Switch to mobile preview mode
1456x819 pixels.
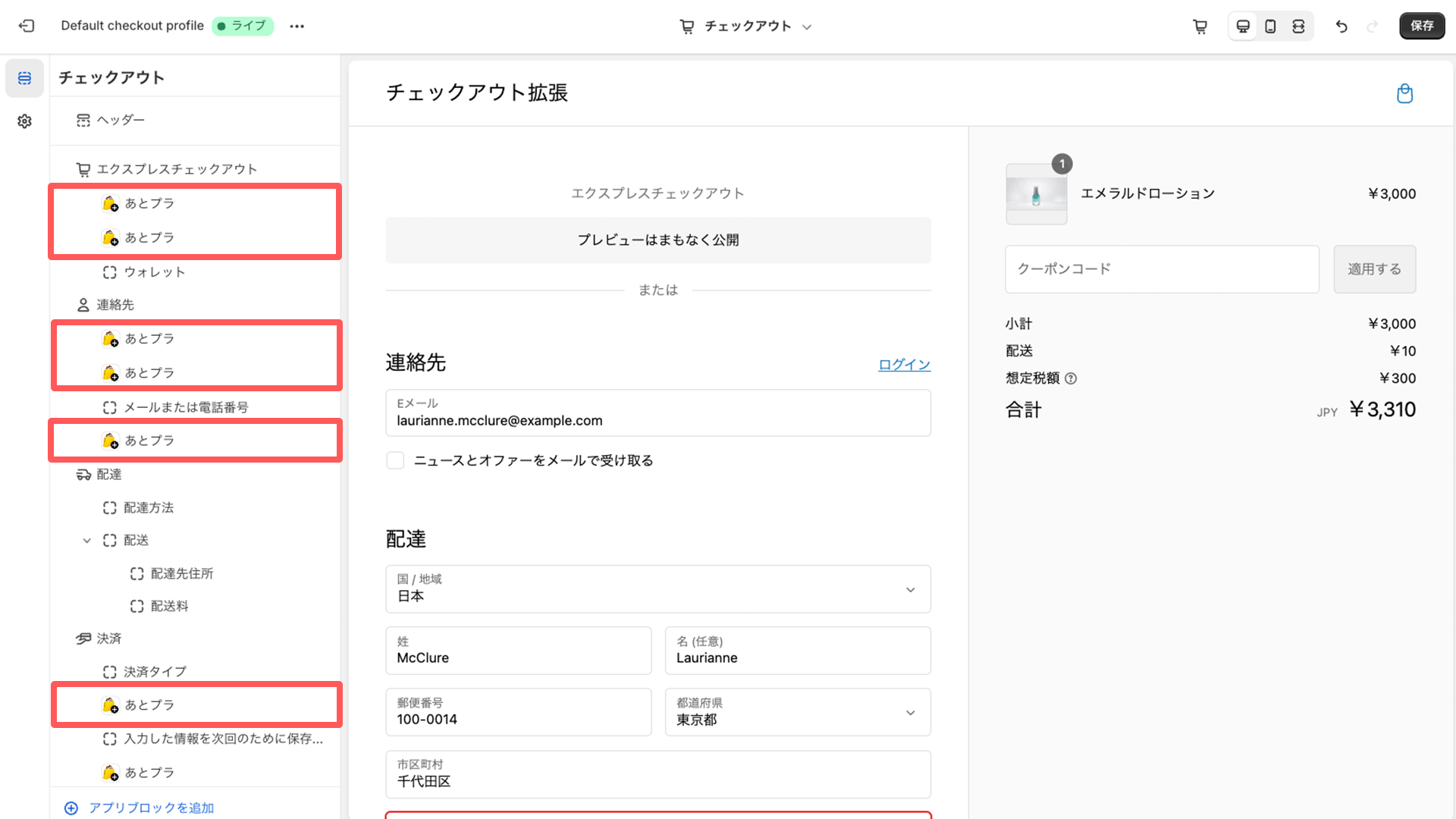pyautogui.click(x=1270, y=27)
